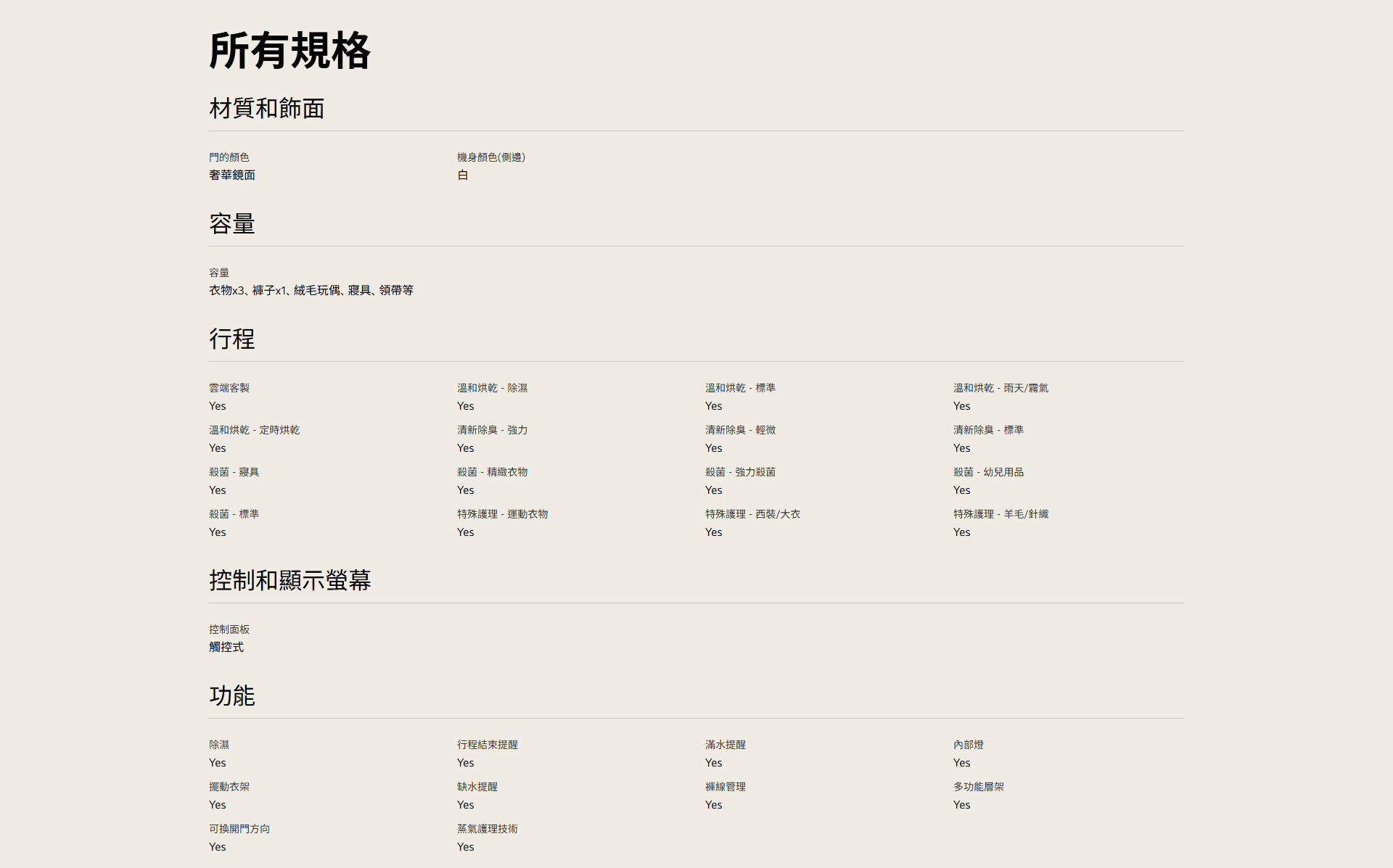Click the 控制和顯示螢幕 section heading
Screen dimensions: 1393x868
(x=289, y=581)
